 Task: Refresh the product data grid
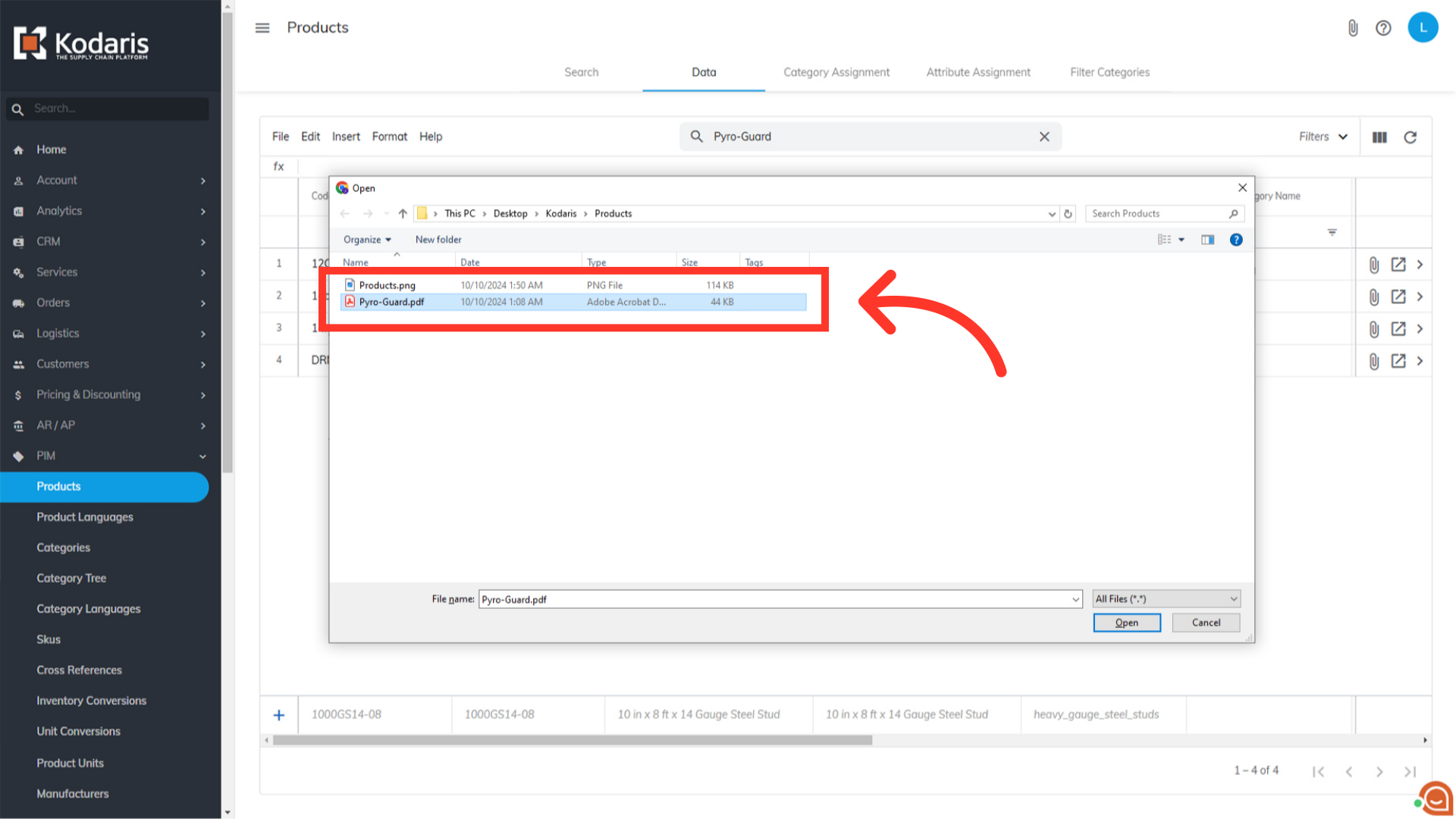tap(1410, 137)
